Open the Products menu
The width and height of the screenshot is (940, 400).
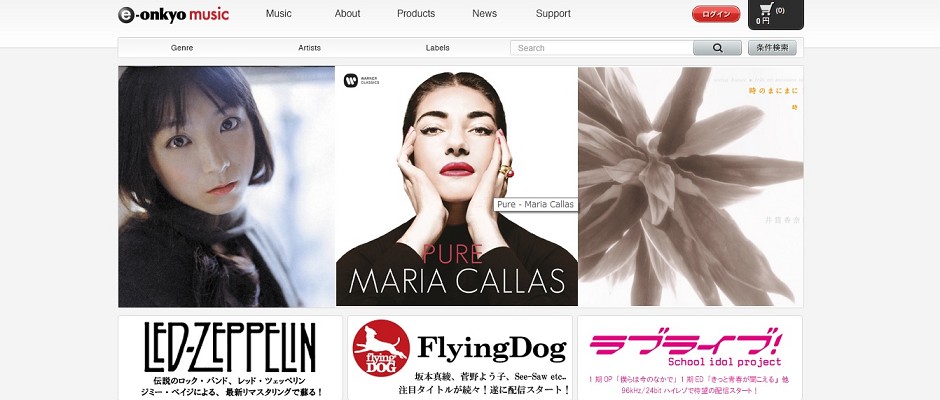[x=416, y=13]
